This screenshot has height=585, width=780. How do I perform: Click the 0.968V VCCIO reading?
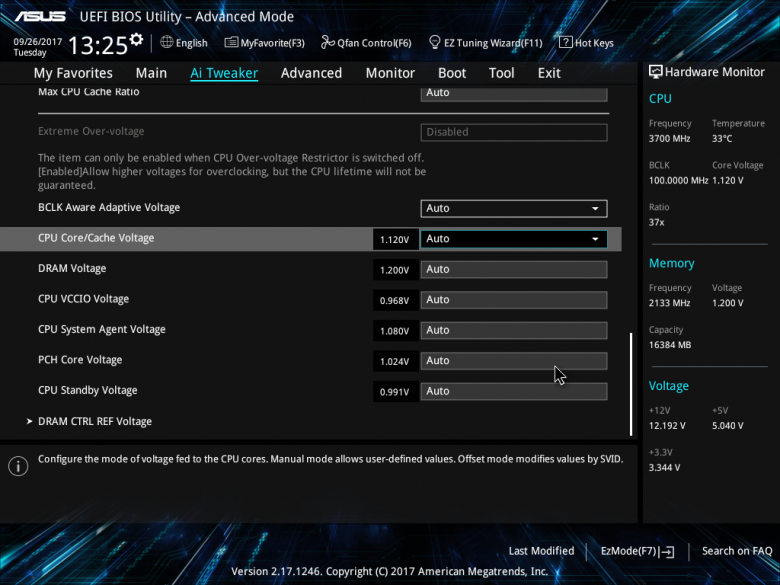395,300
